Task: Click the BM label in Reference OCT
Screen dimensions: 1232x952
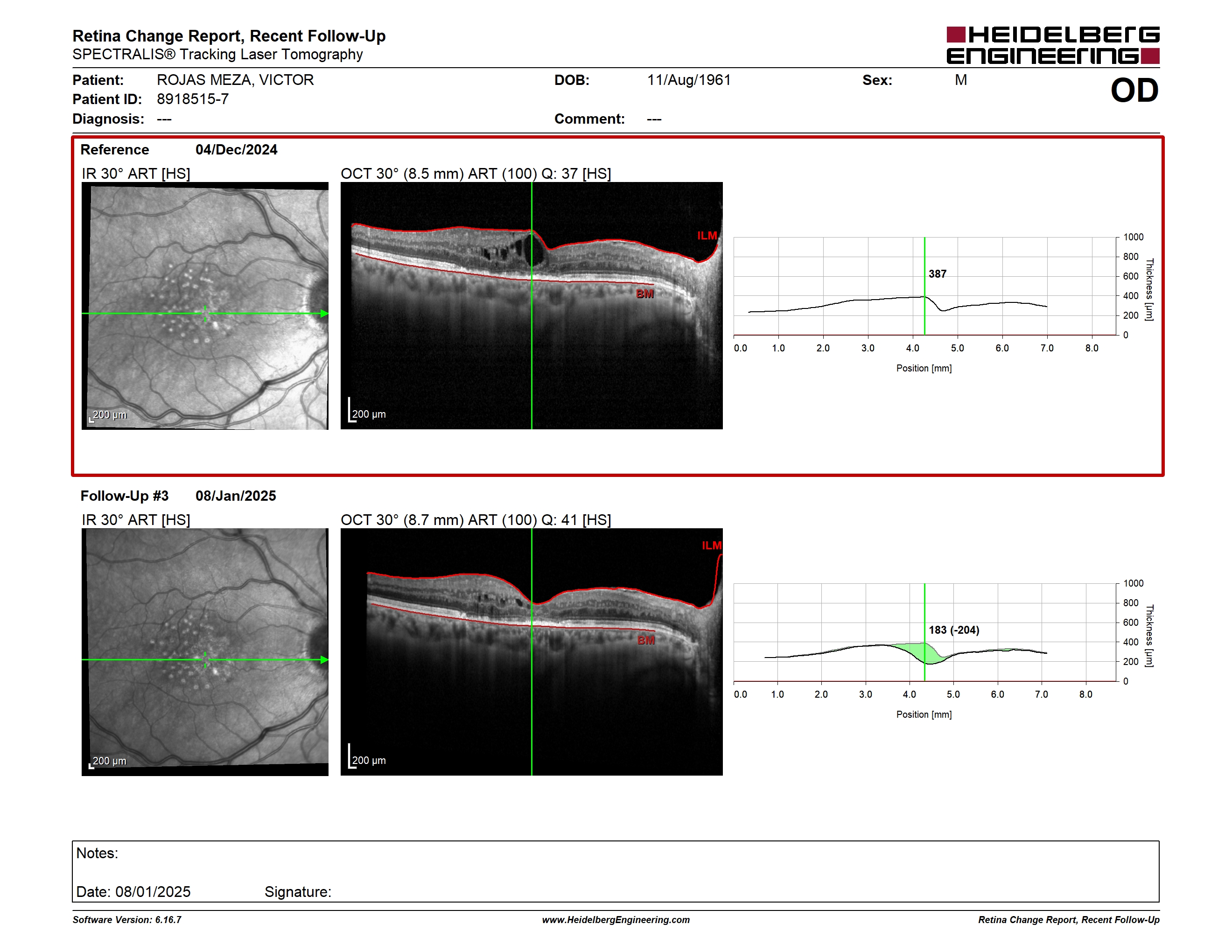Action: point(645,294)
